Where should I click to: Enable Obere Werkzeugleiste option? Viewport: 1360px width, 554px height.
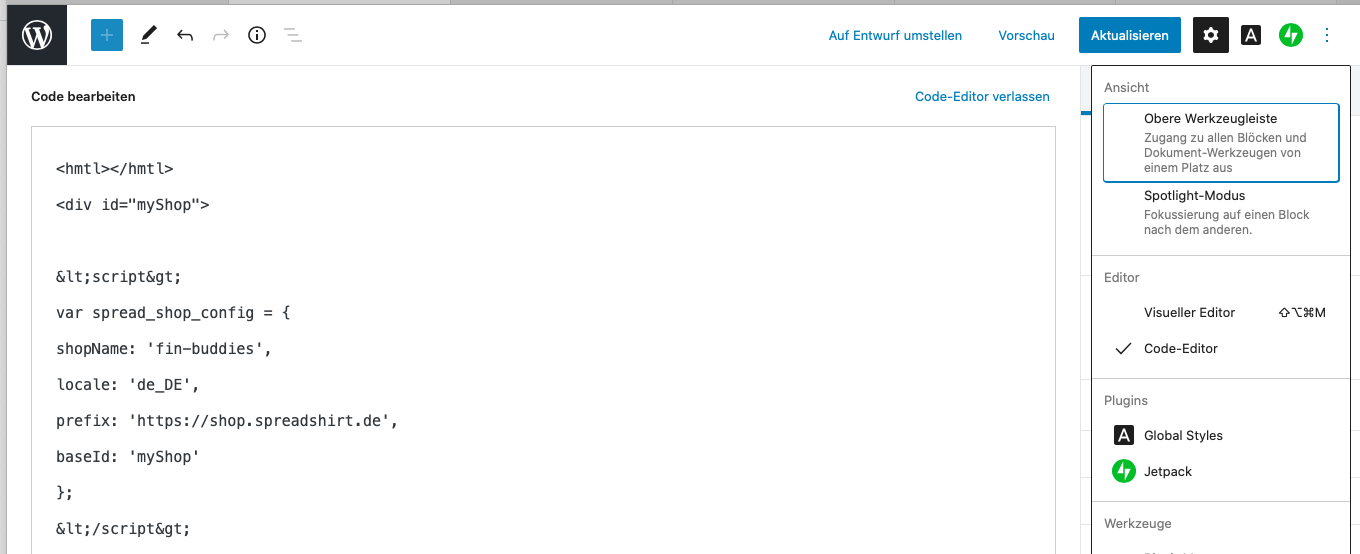click(x=1220, y=142)
